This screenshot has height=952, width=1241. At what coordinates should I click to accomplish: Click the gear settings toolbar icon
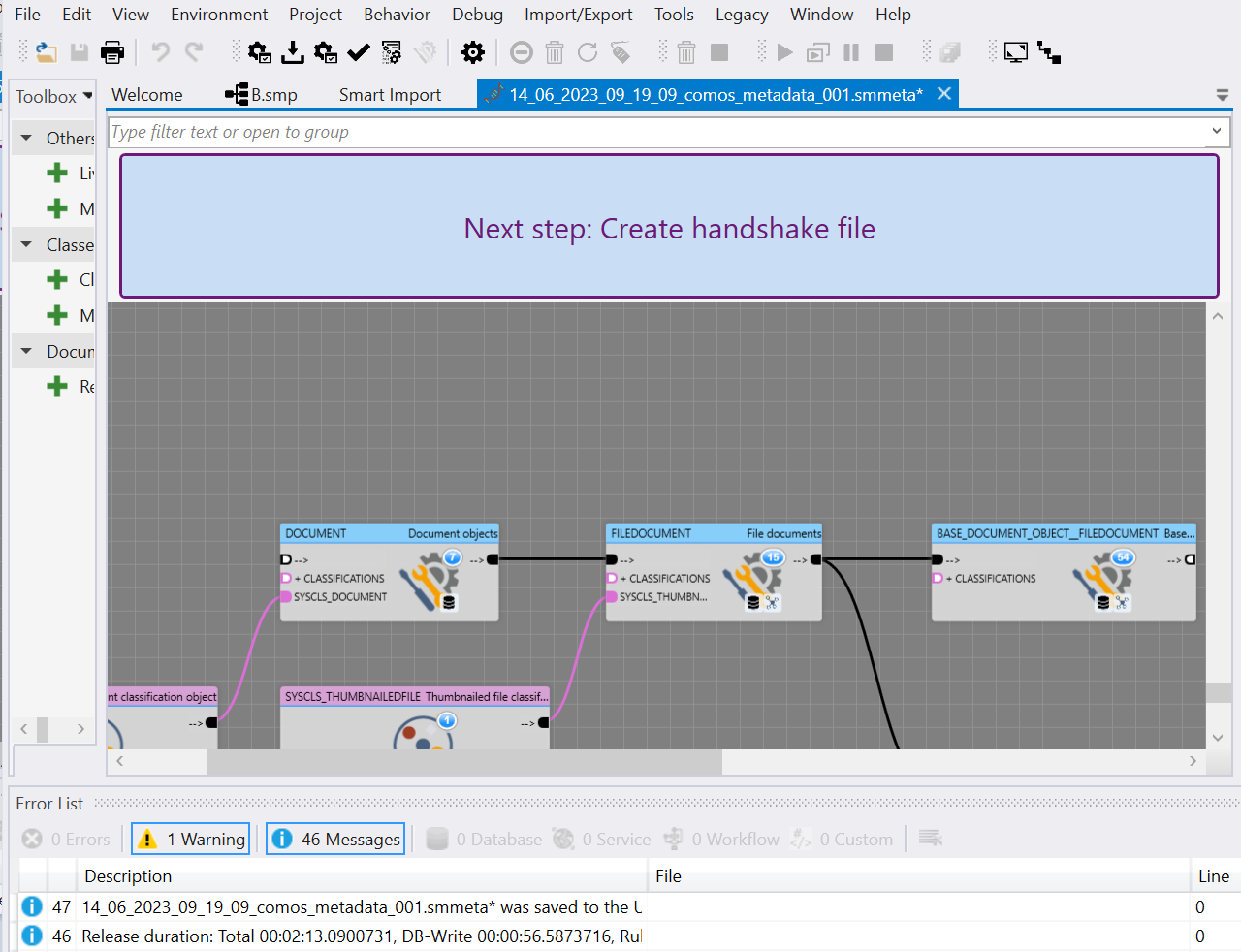click(x=473, y=52)
